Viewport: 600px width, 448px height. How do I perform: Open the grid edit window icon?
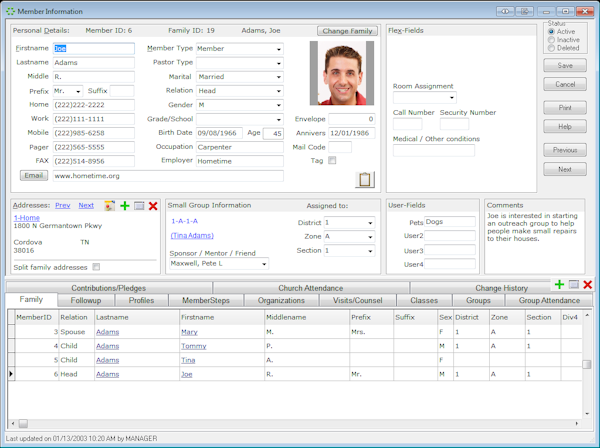pos(573,285)
